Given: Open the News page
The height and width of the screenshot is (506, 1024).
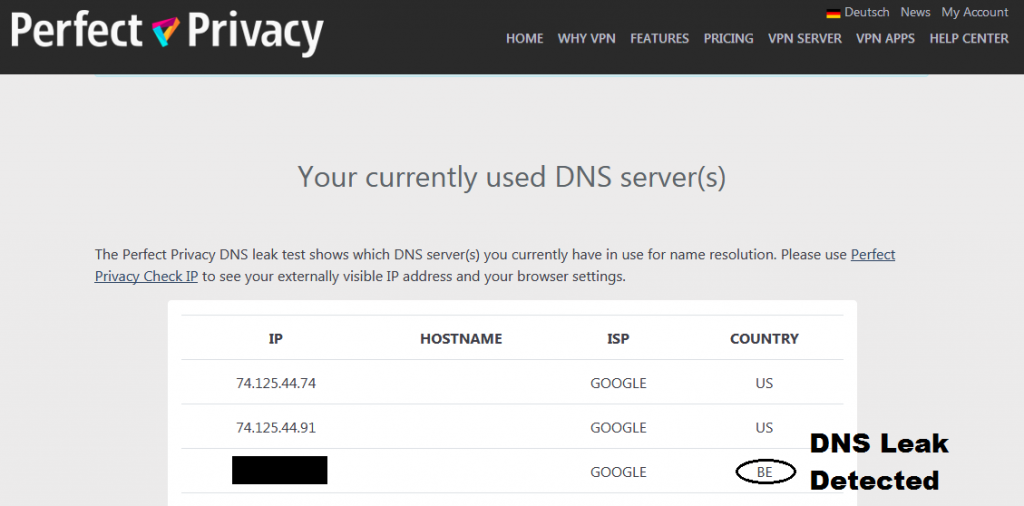Looking at the screenshot, I should [915, 12].
